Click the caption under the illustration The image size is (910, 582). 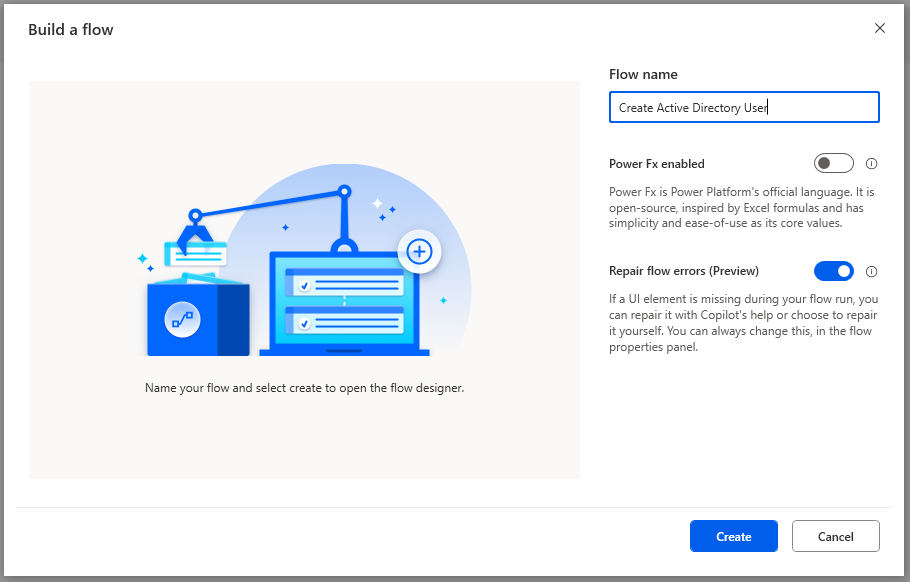(x=304, y=388)
